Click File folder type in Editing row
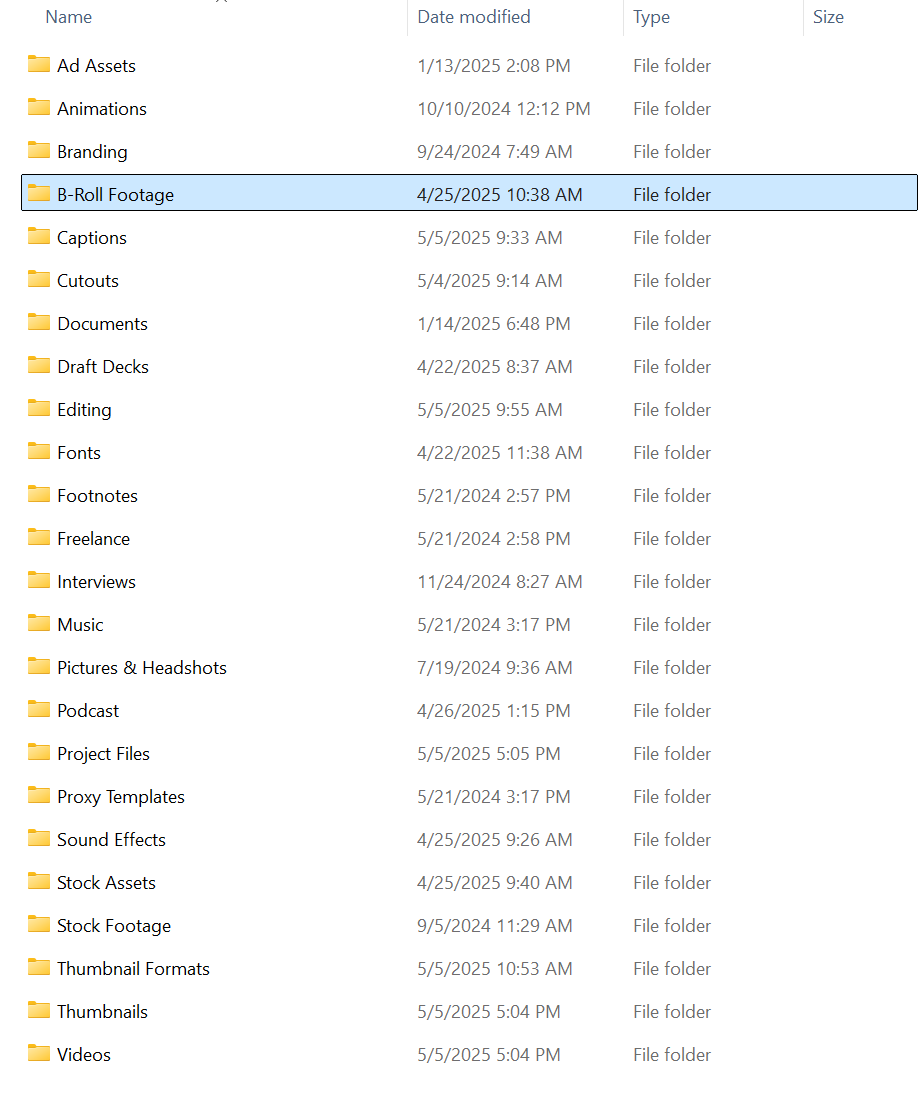This screenshot has width=921, height=1106. click(672, 410)
